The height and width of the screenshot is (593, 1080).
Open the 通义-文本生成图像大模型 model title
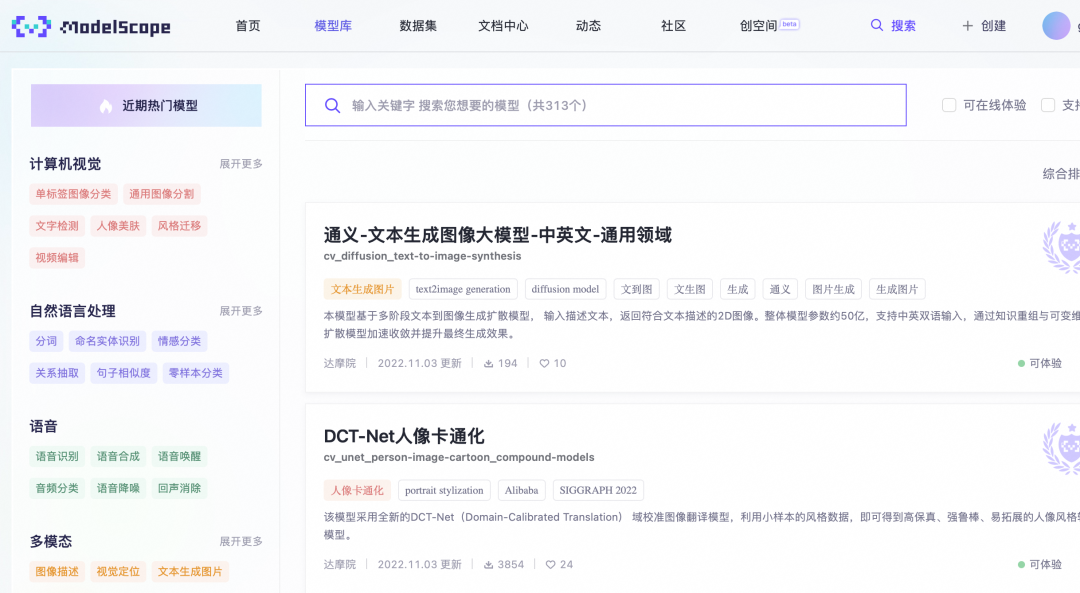[497, 235]
